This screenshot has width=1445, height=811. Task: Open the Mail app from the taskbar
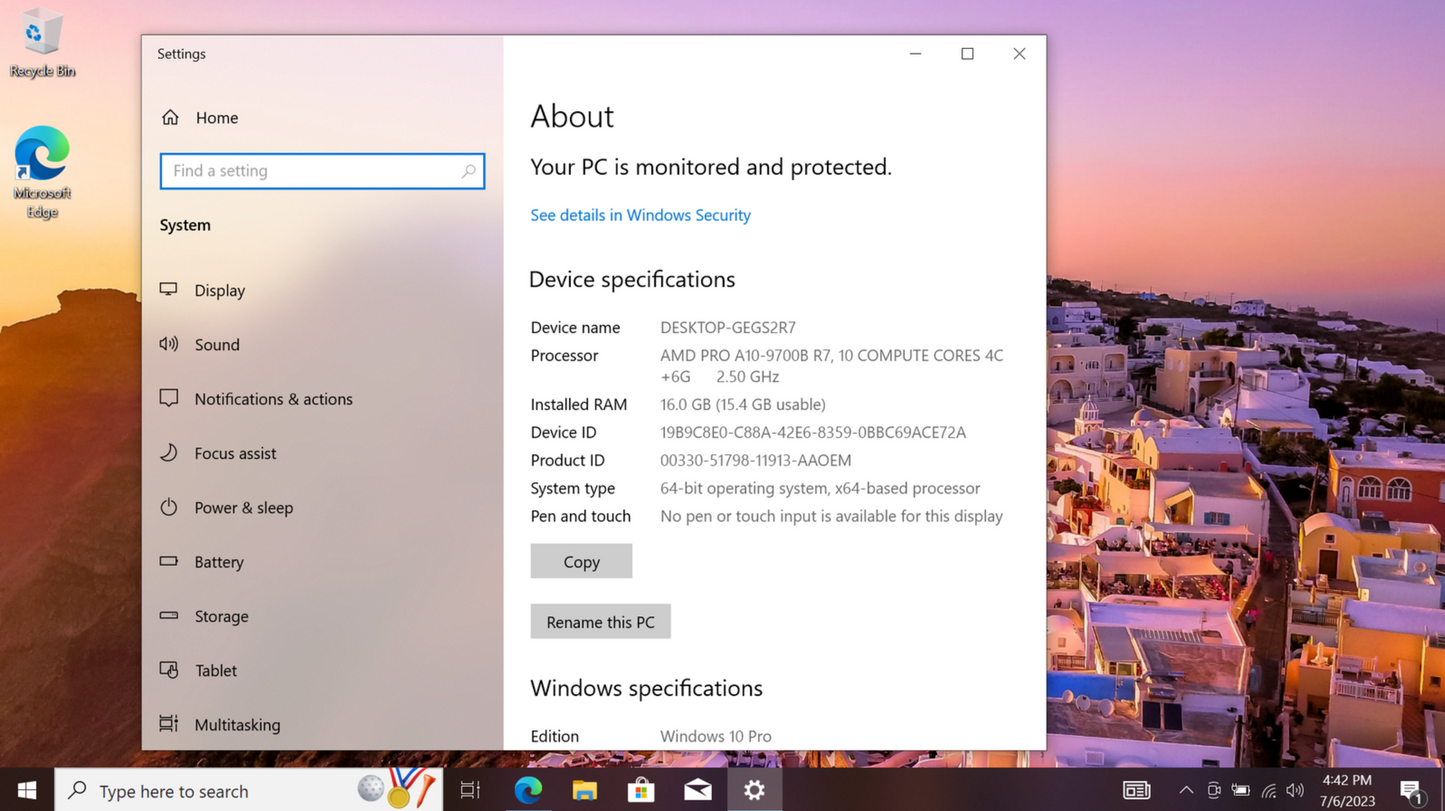[697, 789]
